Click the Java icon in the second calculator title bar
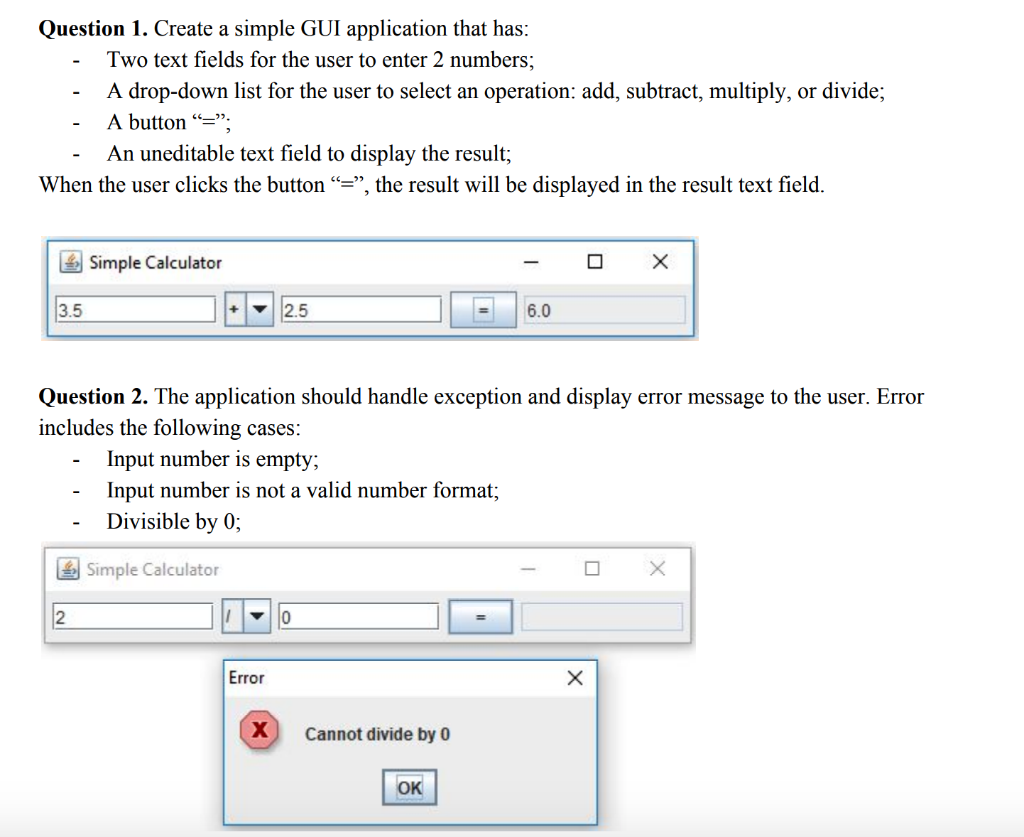Screen dimensions: 1024x837 69,569
